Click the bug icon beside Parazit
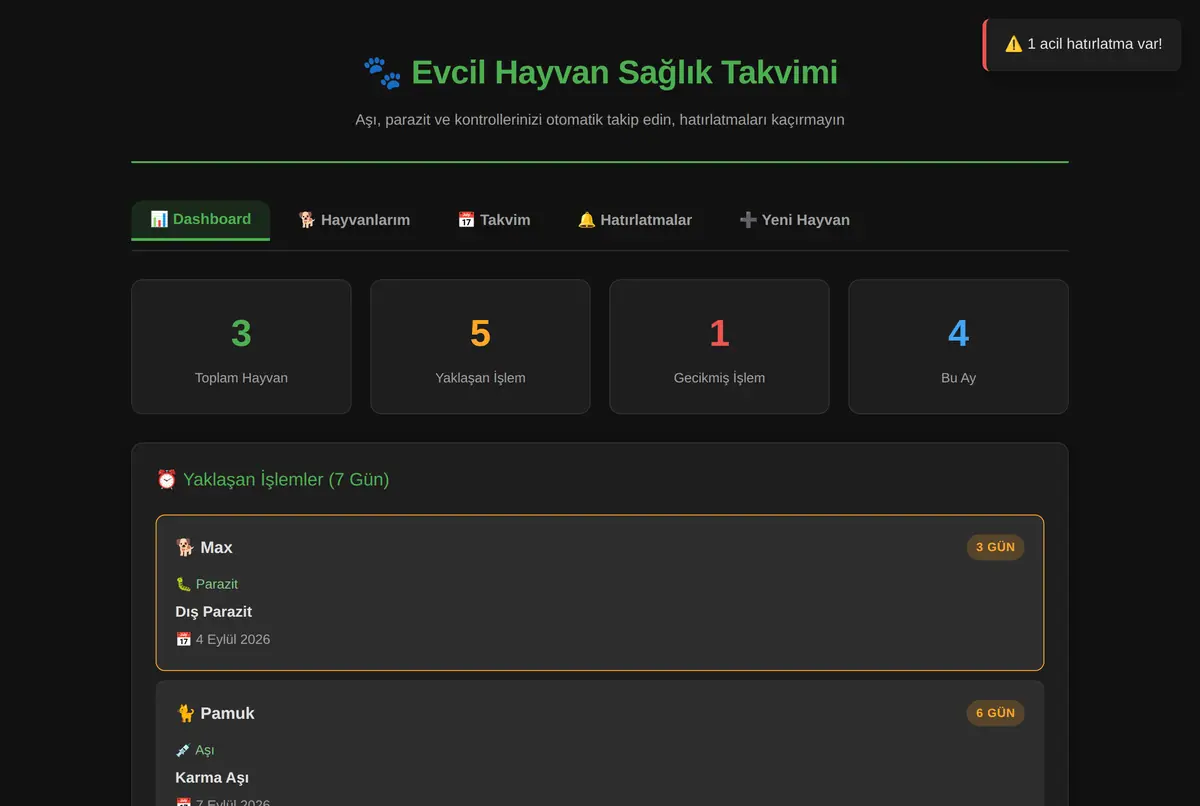Image resolution: width=1200 pixels, height=806 pixels. pos(183,584)
